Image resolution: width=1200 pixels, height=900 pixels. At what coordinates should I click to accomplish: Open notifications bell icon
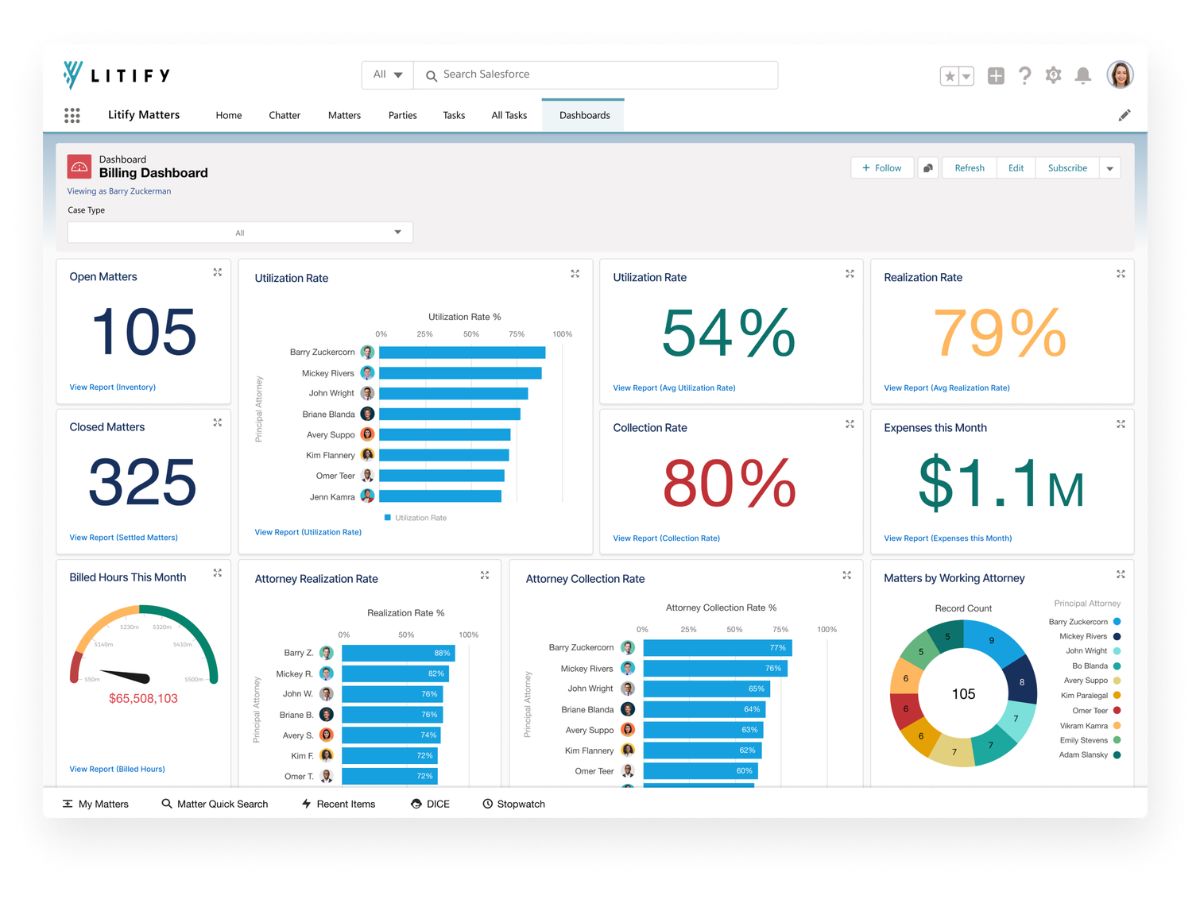[x=1083, y=75]
